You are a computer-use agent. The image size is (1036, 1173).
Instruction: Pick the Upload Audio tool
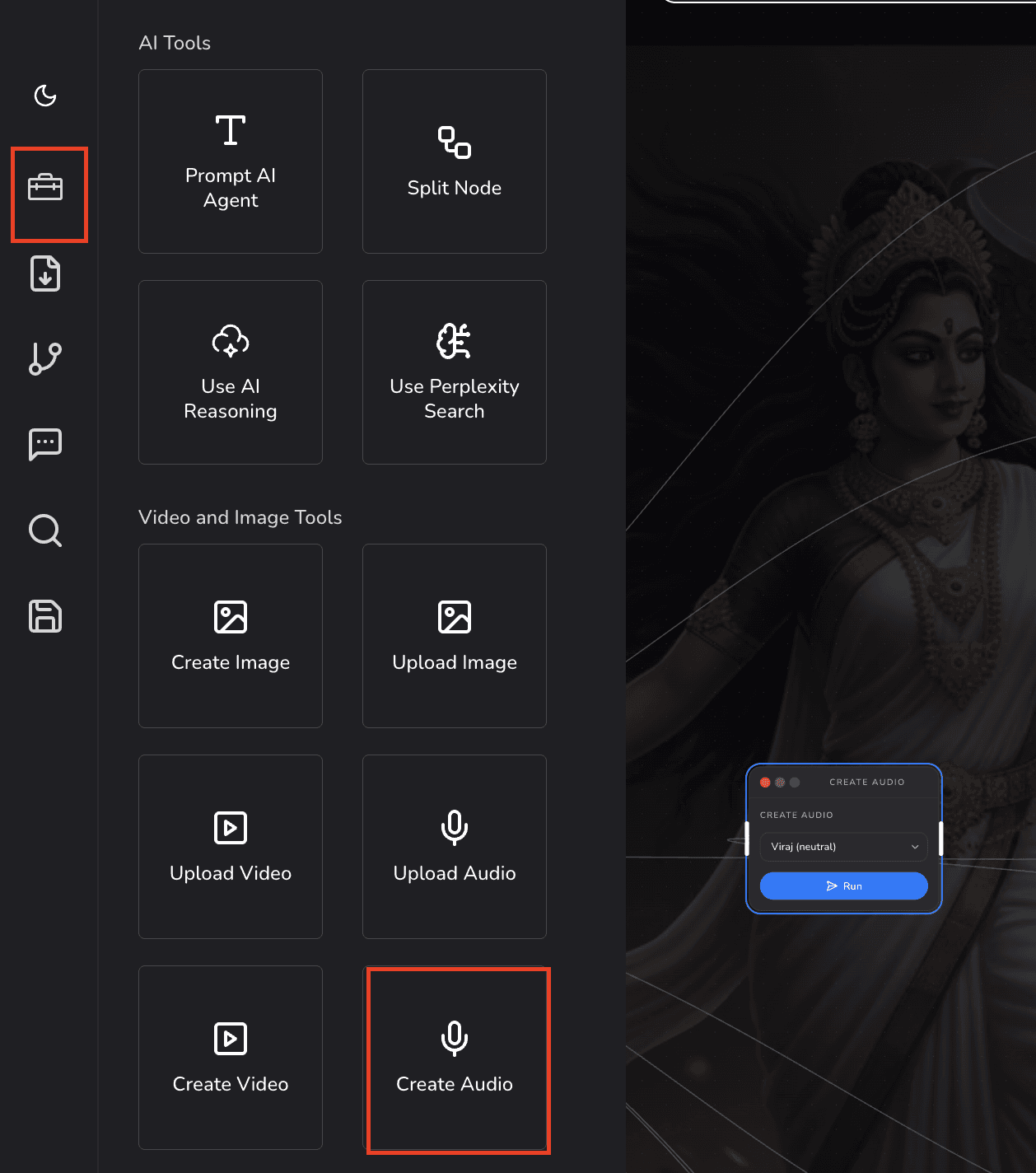455,847
